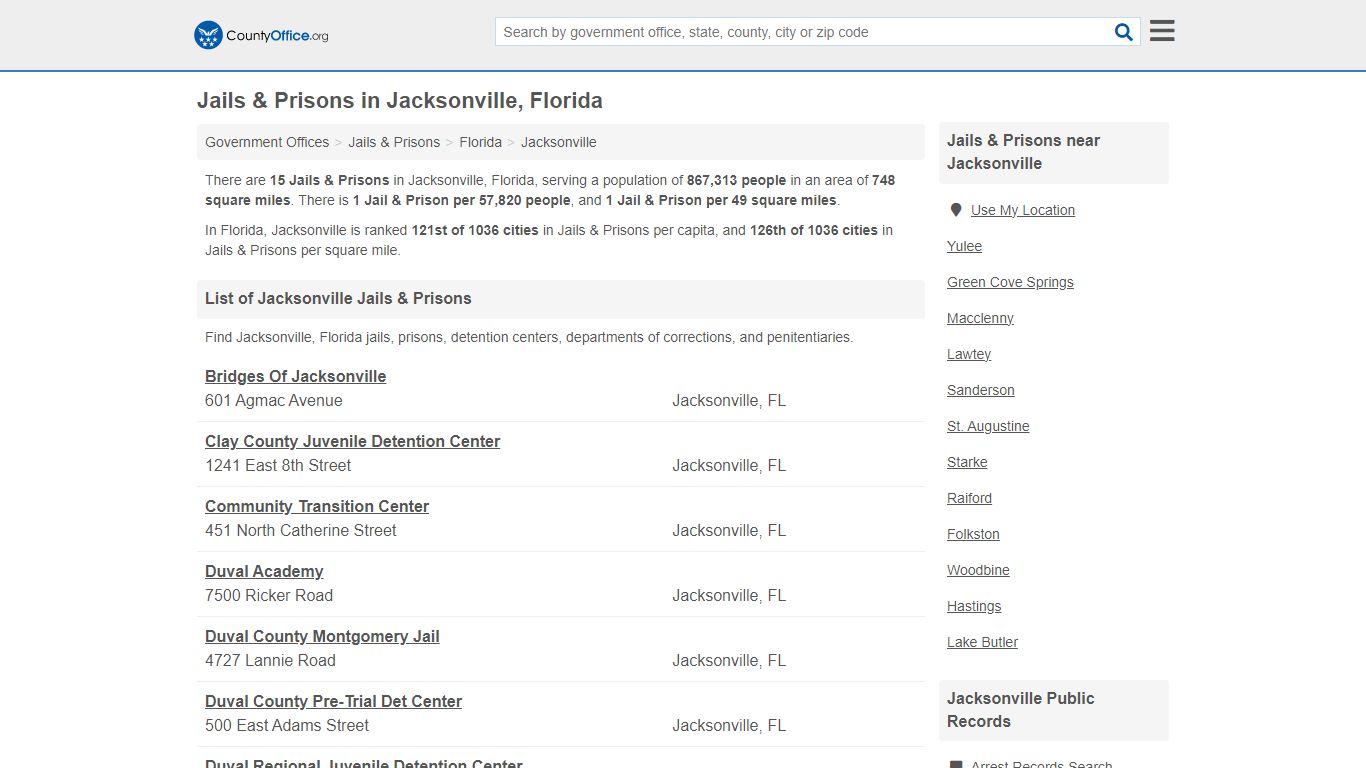Screen dimensions: 1366x768
Task: Go to Government Offices breadcrumb
Action: tap(267, 142)
